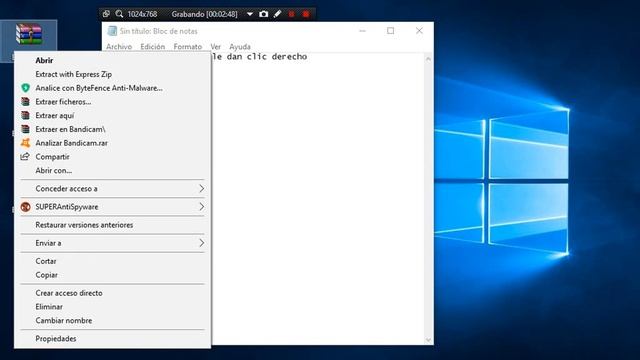The width and height of the screenshot is (640, 360).
Task: Expand SUPERAntiSpyware submenu arrow
Action: click(x=201, y=207)
